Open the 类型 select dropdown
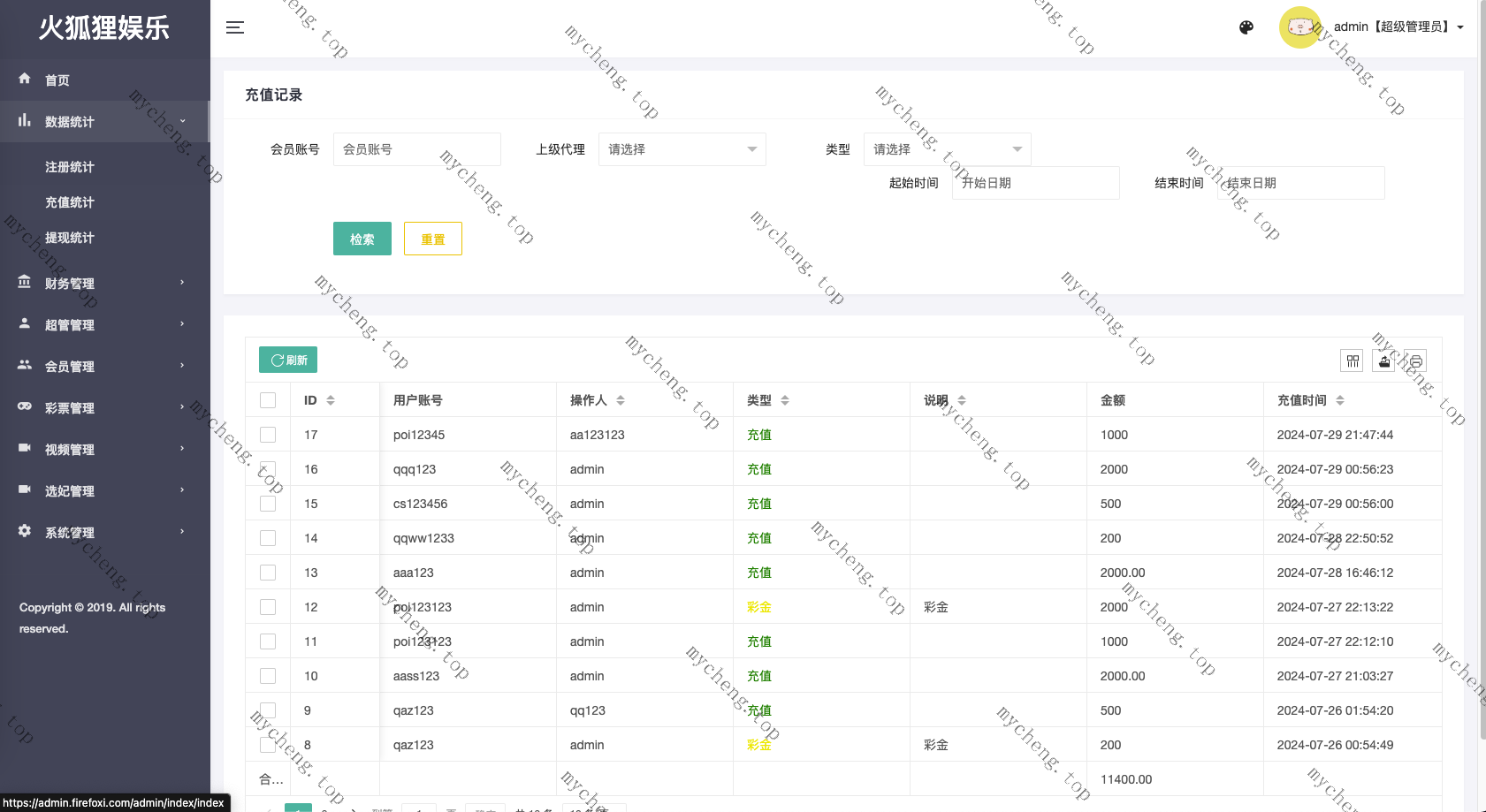Image resolution: width=1486 pixels, height=812 pixels. click(948, 149)
